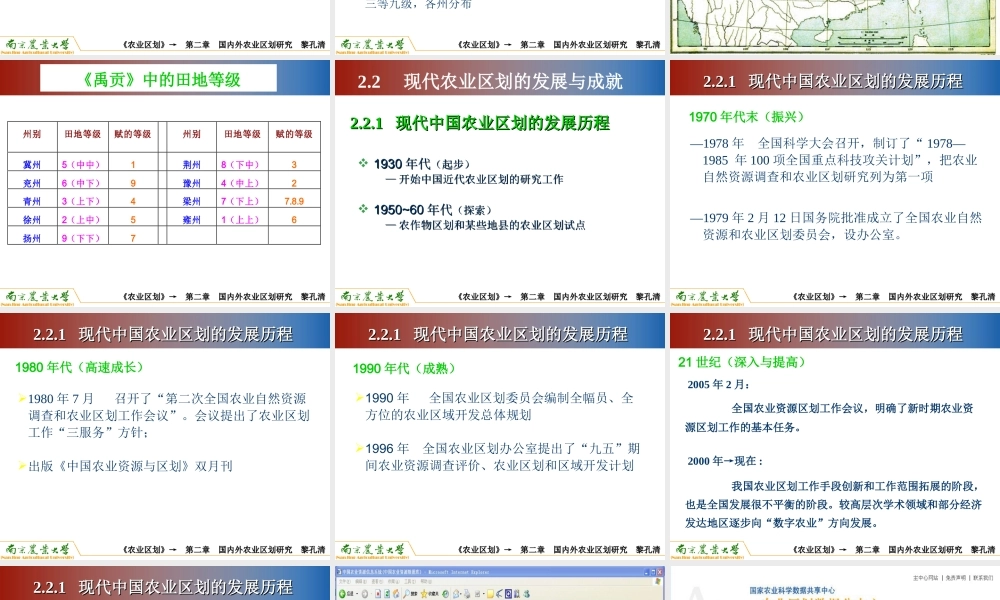
Task: Click the Forward navigation icon in Internet Explorer
Action: point(365,593)
